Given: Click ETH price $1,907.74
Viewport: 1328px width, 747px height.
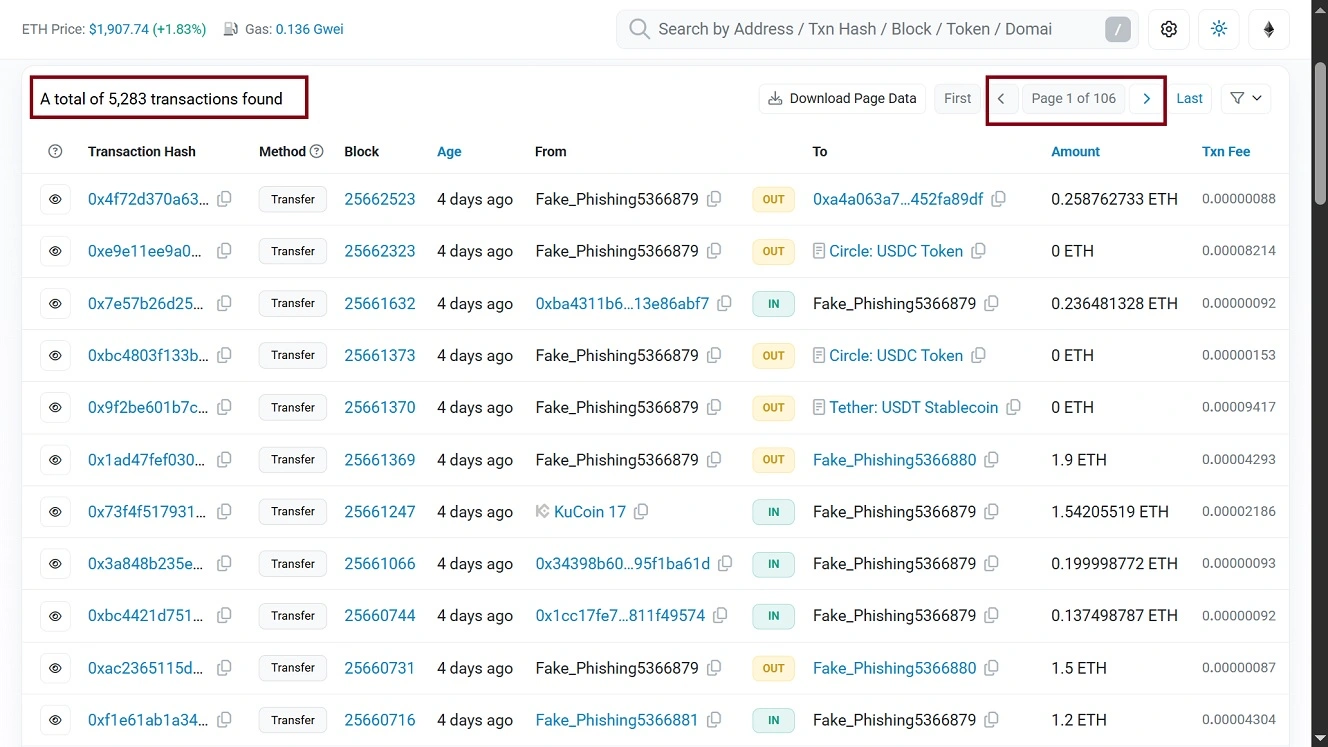Looking at the screenshot, I should click(119, 29).
